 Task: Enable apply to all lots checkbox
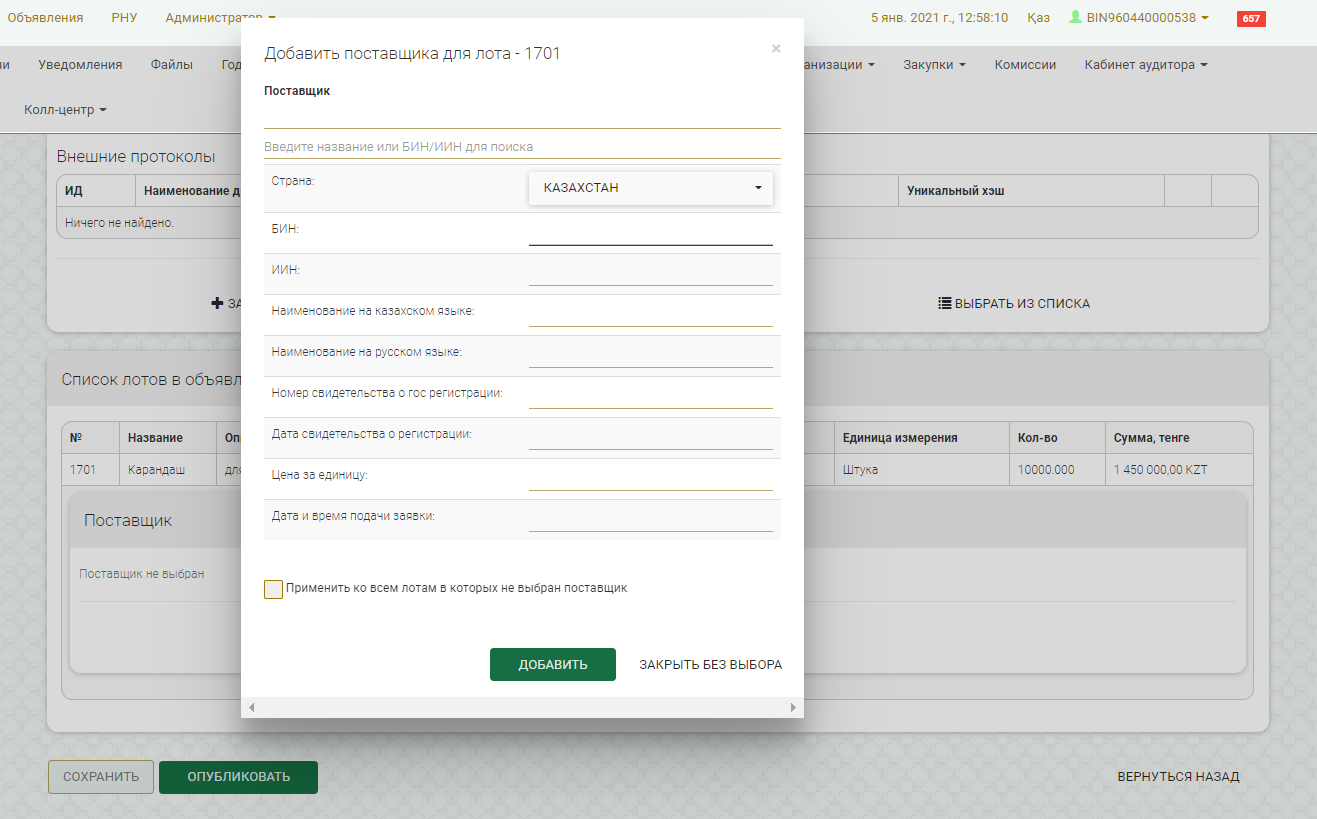tap(273, 589)
